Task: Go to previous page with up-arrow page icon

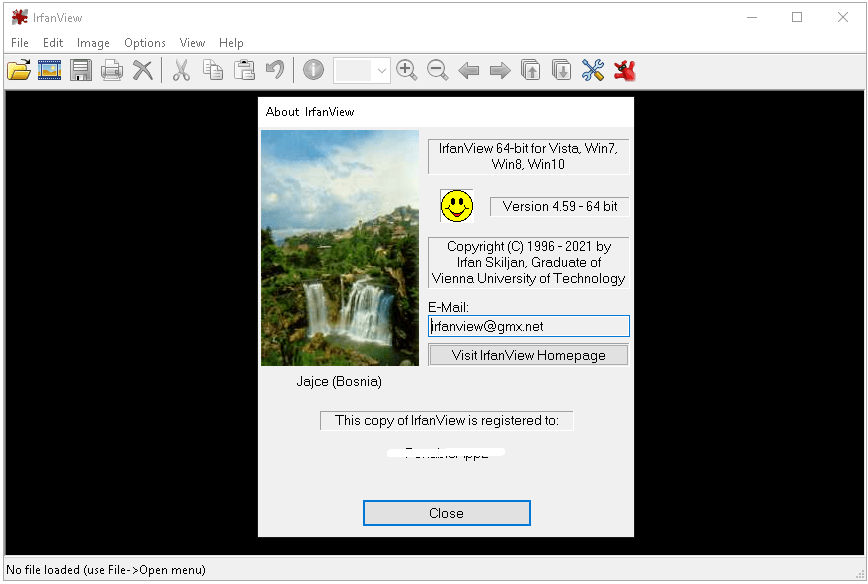Action: pyautogui.click(x=530, y=70)
